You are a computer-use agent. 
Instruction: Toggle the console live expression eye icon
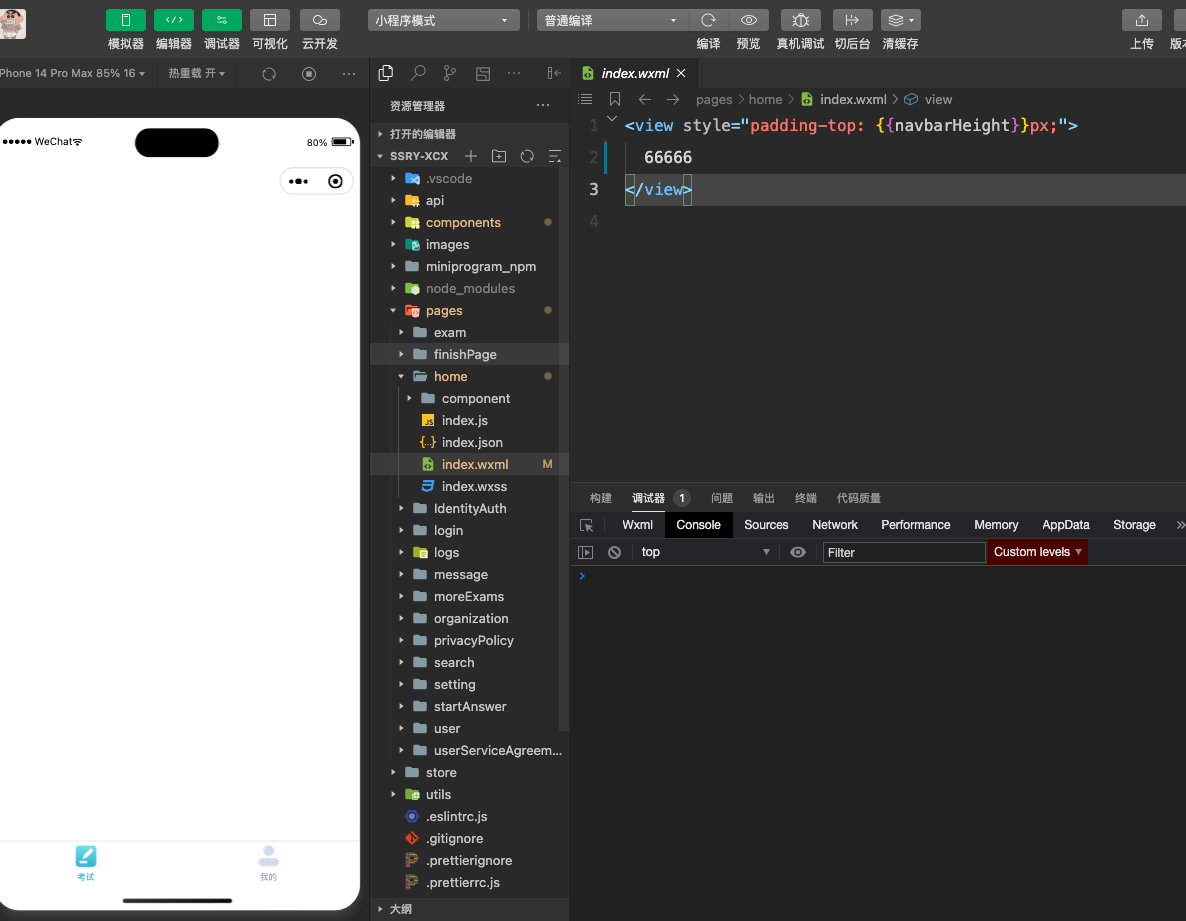(x=798, y=553)
